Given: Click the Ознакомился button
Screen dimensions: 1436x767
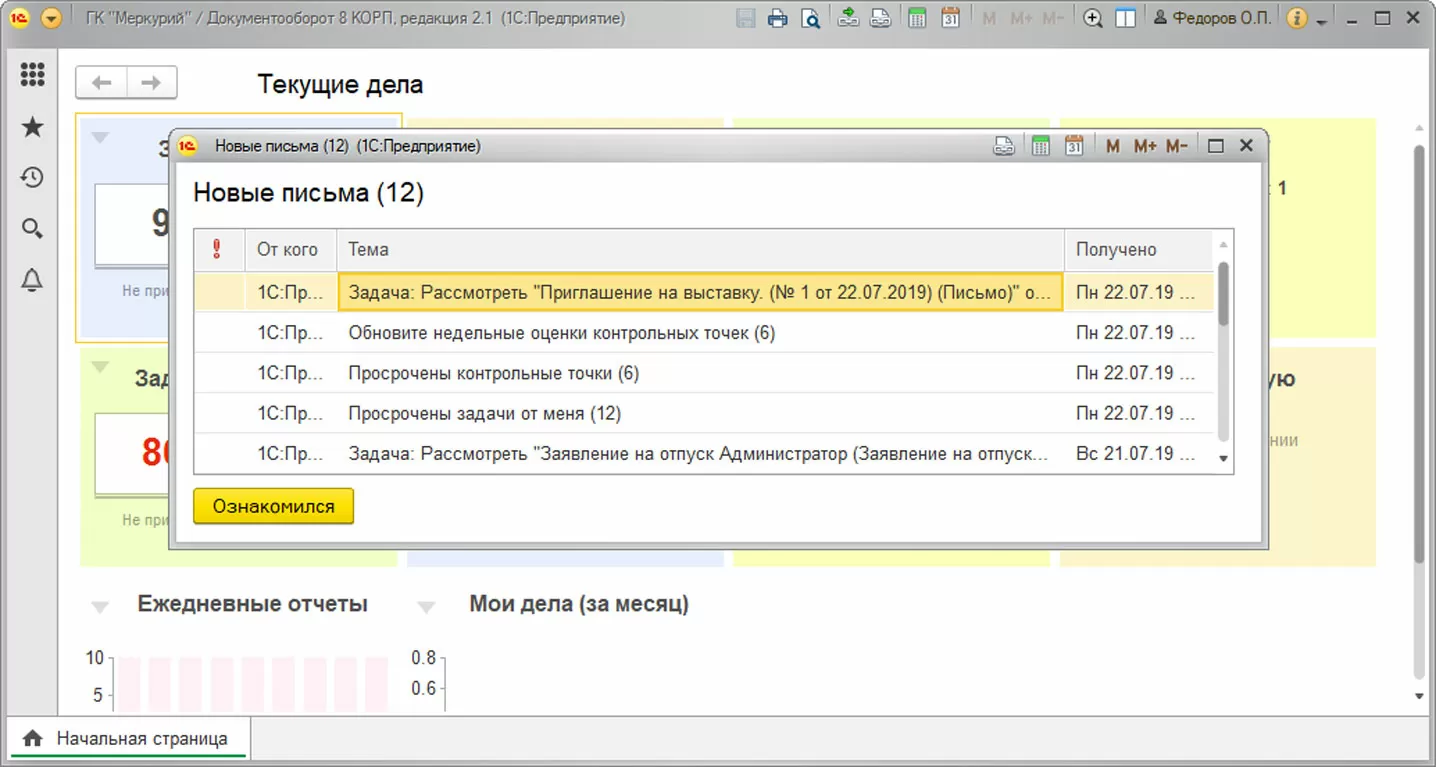Looking at the screenshot, I should 273,506.
